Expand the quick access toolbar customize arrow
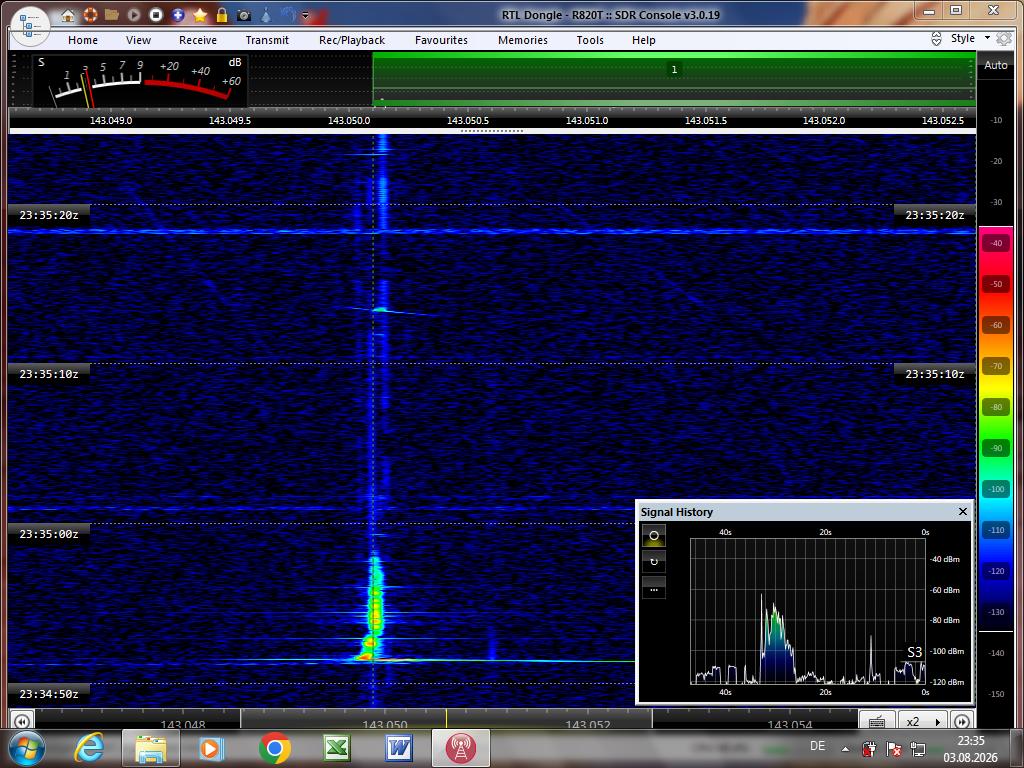The image size is (1024, 768). 305,15
